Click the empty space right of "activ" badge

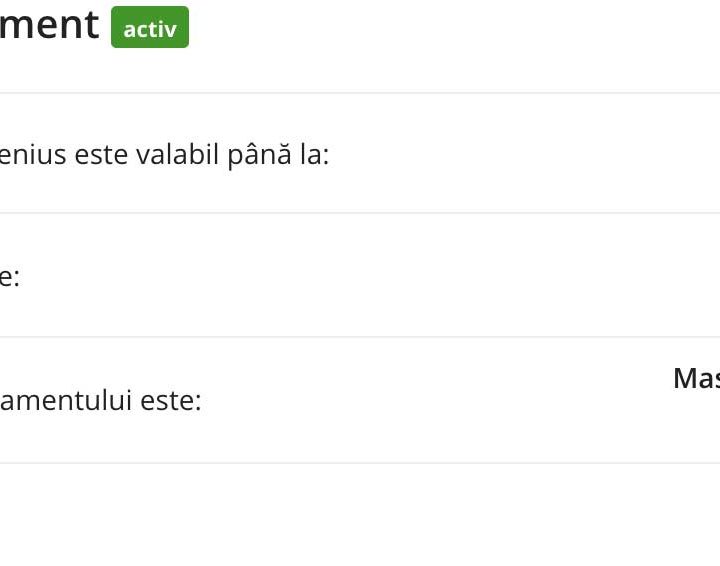tap(450, 28)
